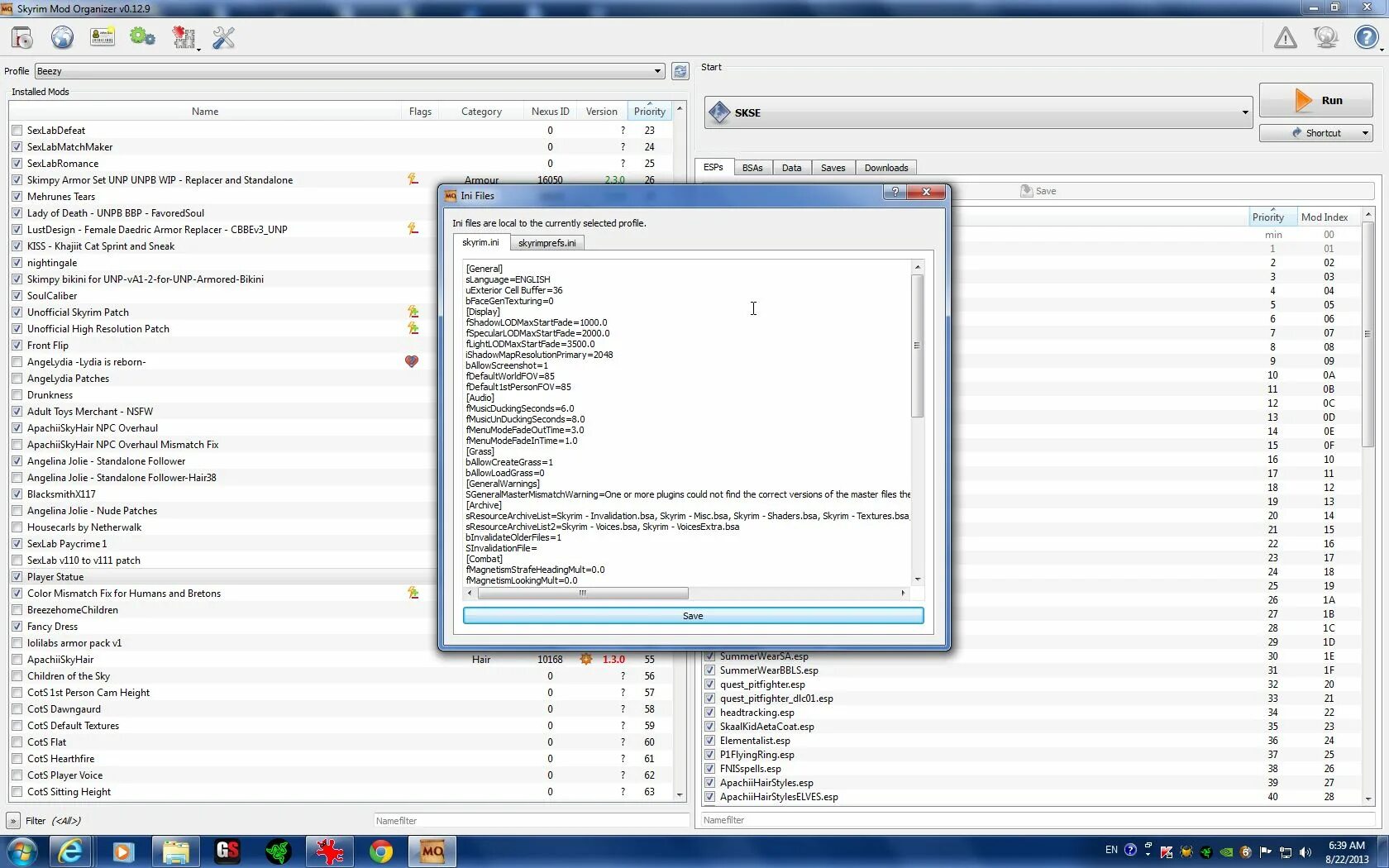
Task: Open the BSAs tab
Action: 752,168
